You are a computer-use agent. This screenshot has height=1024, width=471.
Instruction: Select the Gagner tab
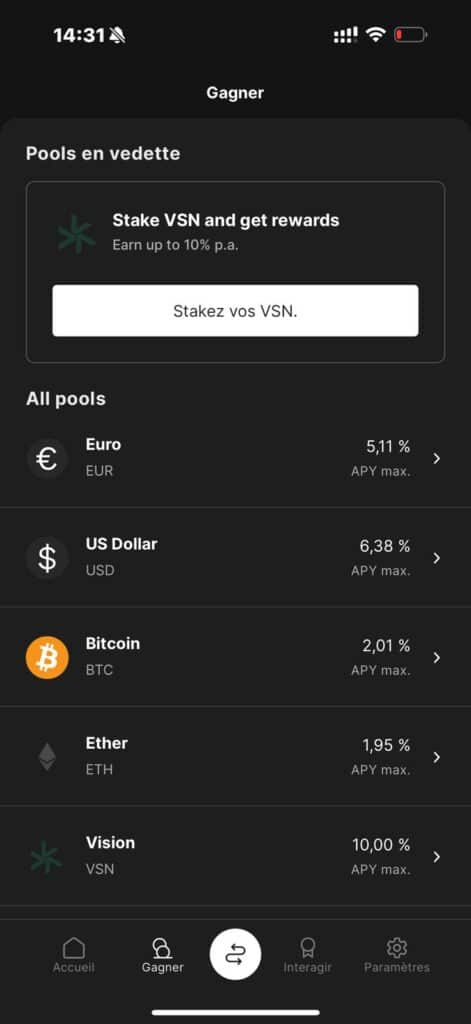point(163,955)
